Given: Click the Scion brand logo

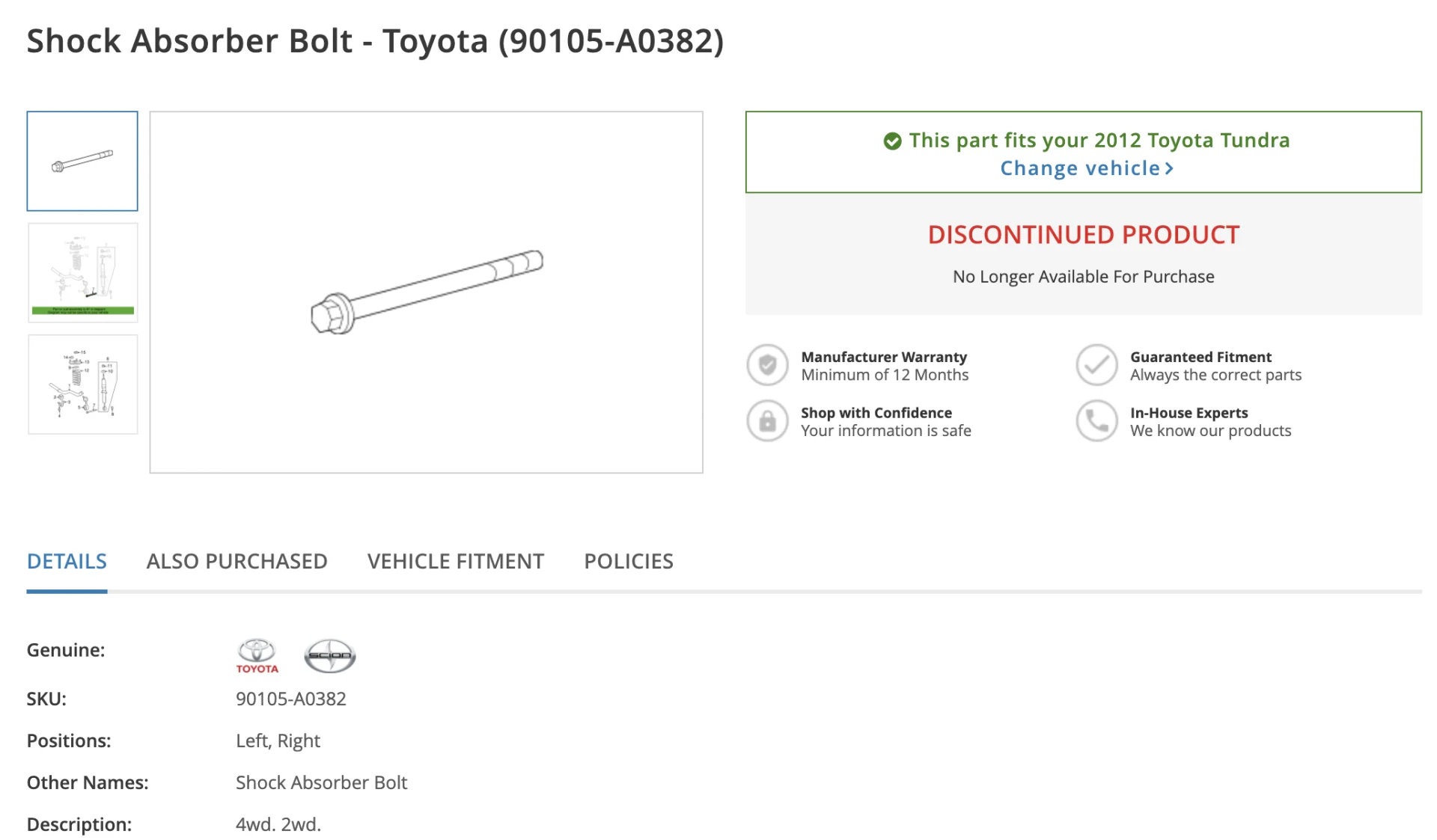Looking at the screenshot, I should click(329, 656).
